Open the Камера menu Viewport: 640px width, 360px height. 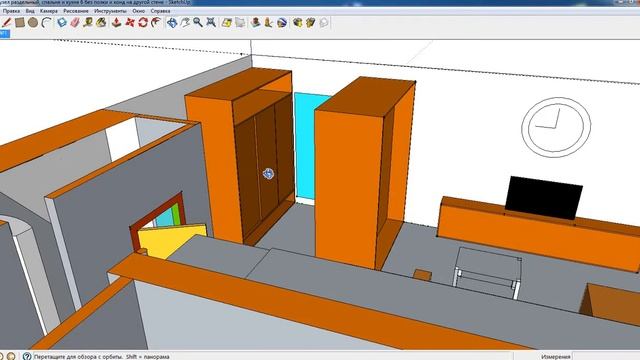click(49, 11)
